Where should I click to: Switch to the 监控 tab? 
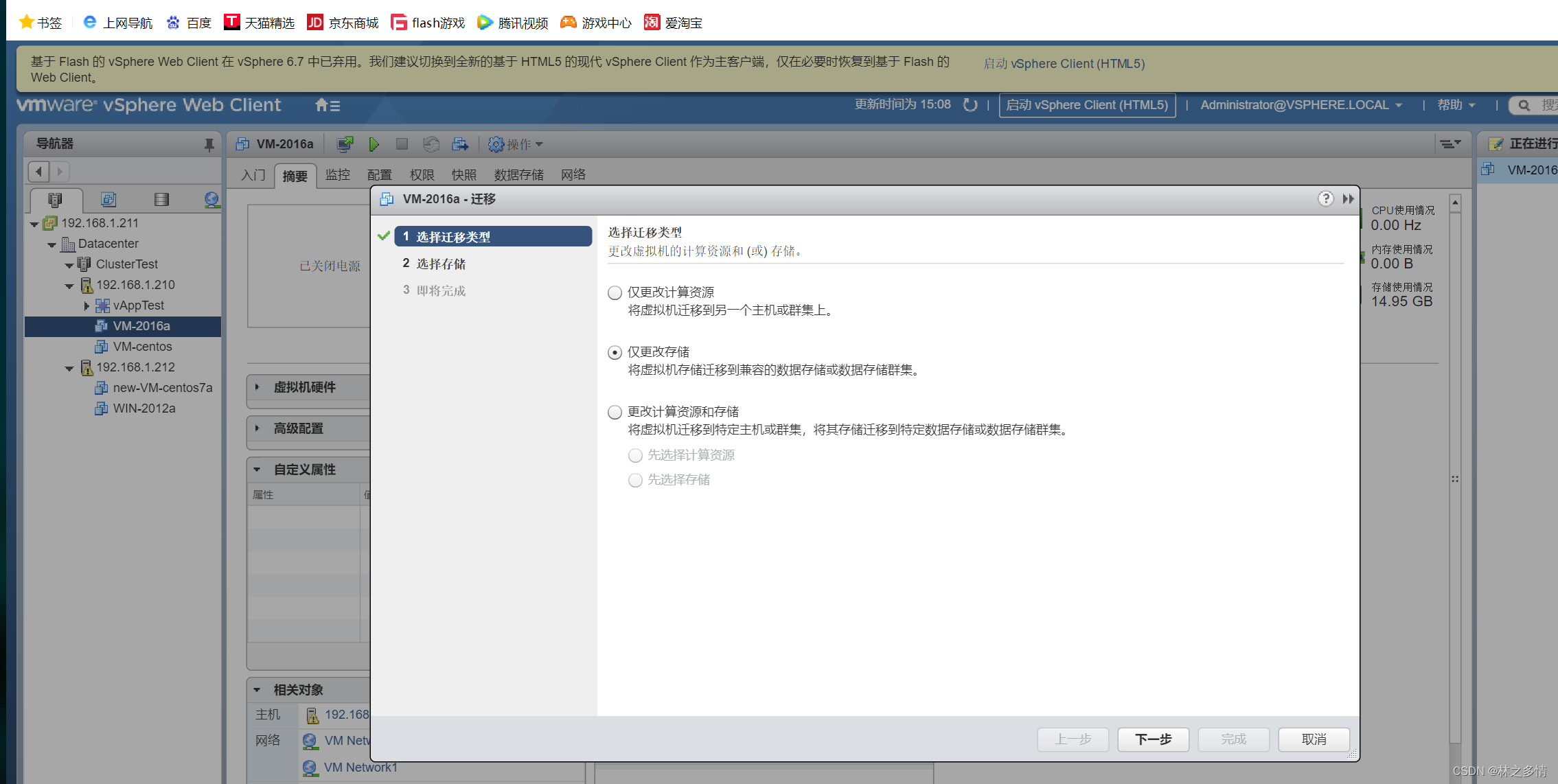[337, 175]
